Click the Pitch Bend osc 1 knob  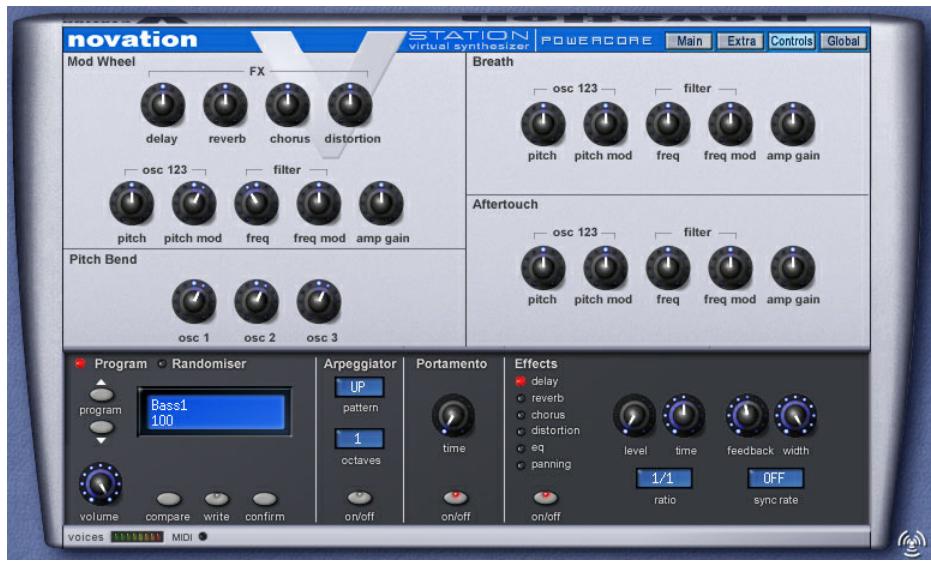194,302
